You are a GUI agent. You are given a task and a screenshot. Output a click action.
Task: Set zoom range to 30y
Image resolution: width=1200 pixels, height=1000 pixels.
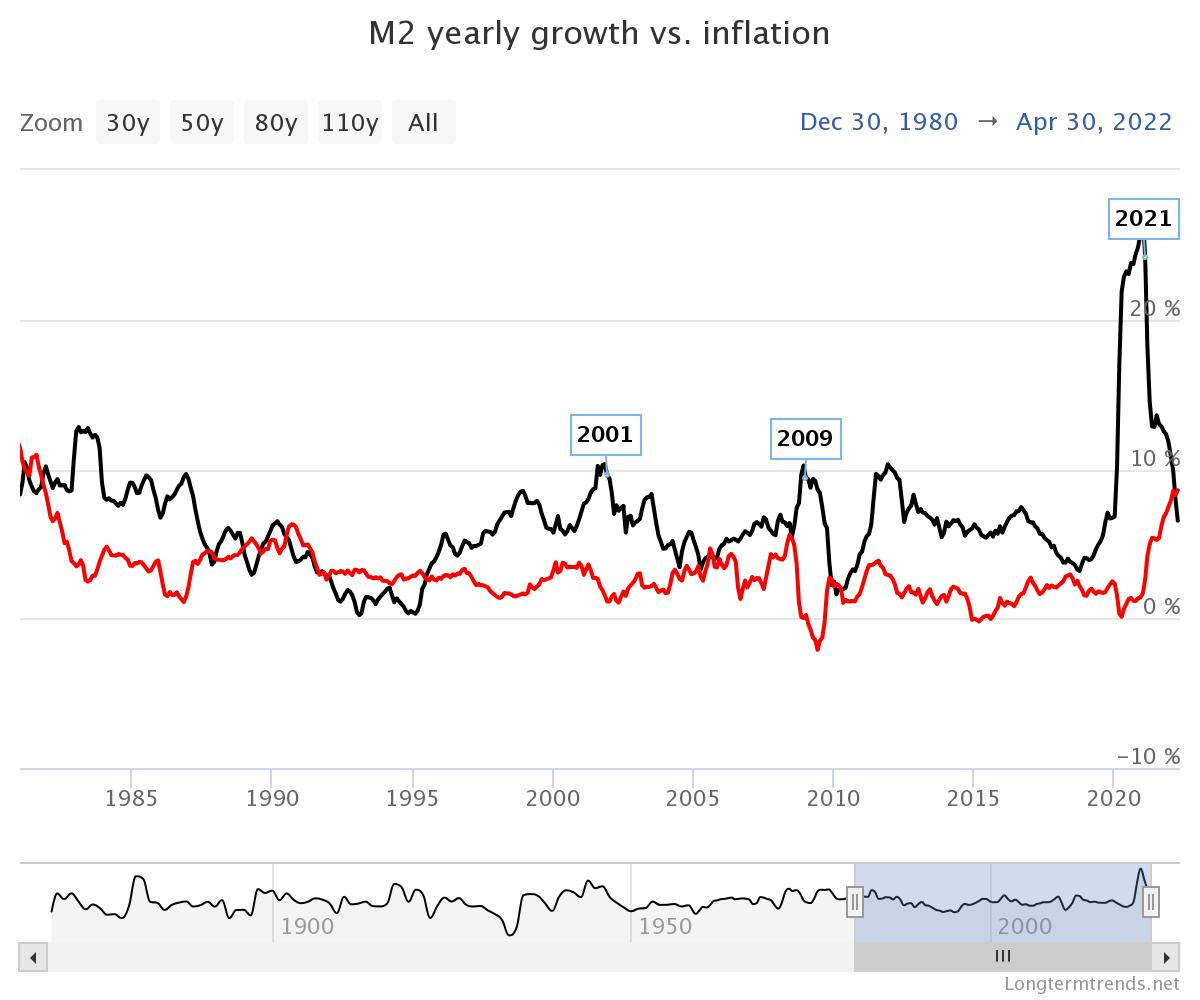point(128,123)
